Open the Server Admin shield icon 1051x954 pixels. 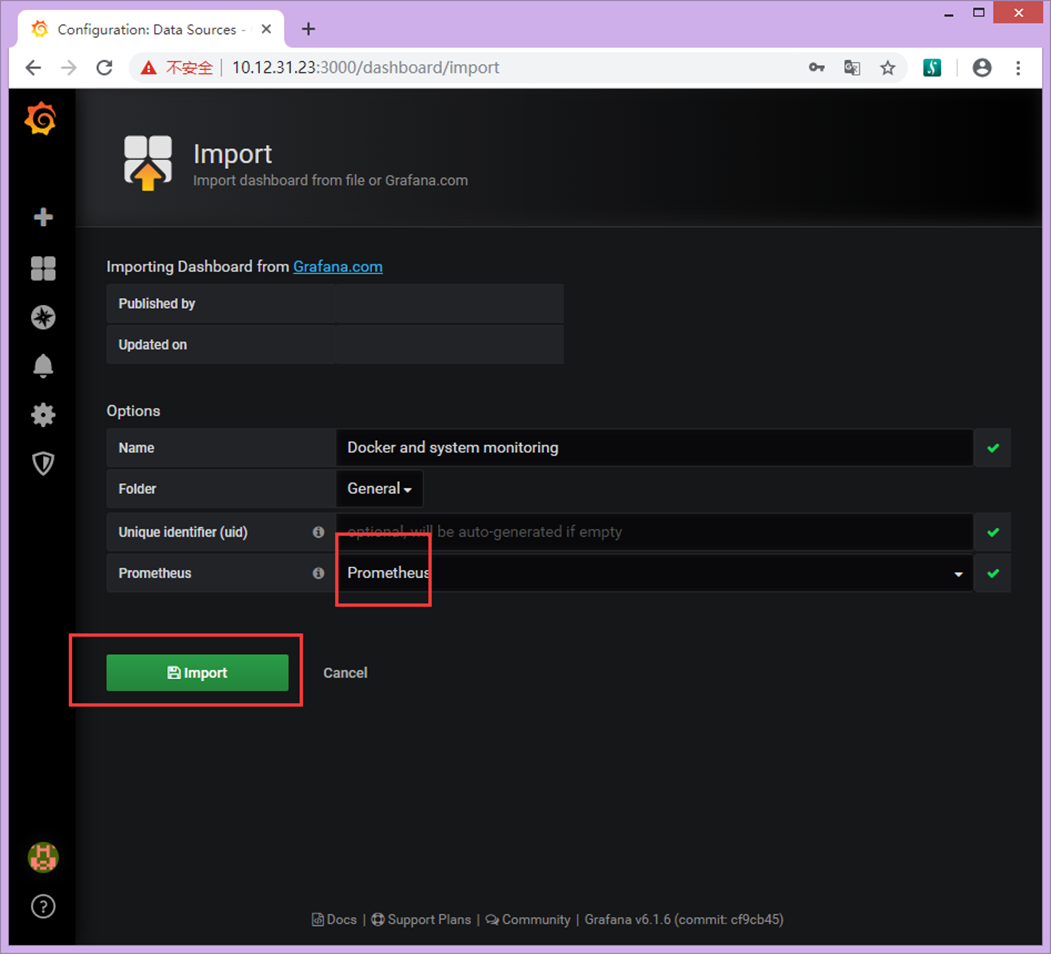pos(44,463)
